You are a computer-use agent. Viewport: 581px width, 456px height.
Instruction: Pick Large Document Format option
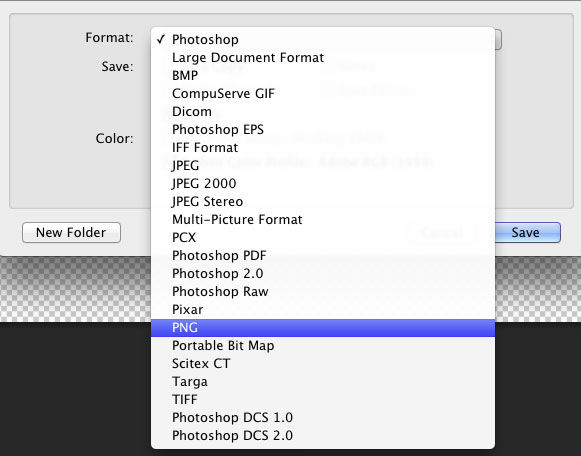(x=323, y=58)
